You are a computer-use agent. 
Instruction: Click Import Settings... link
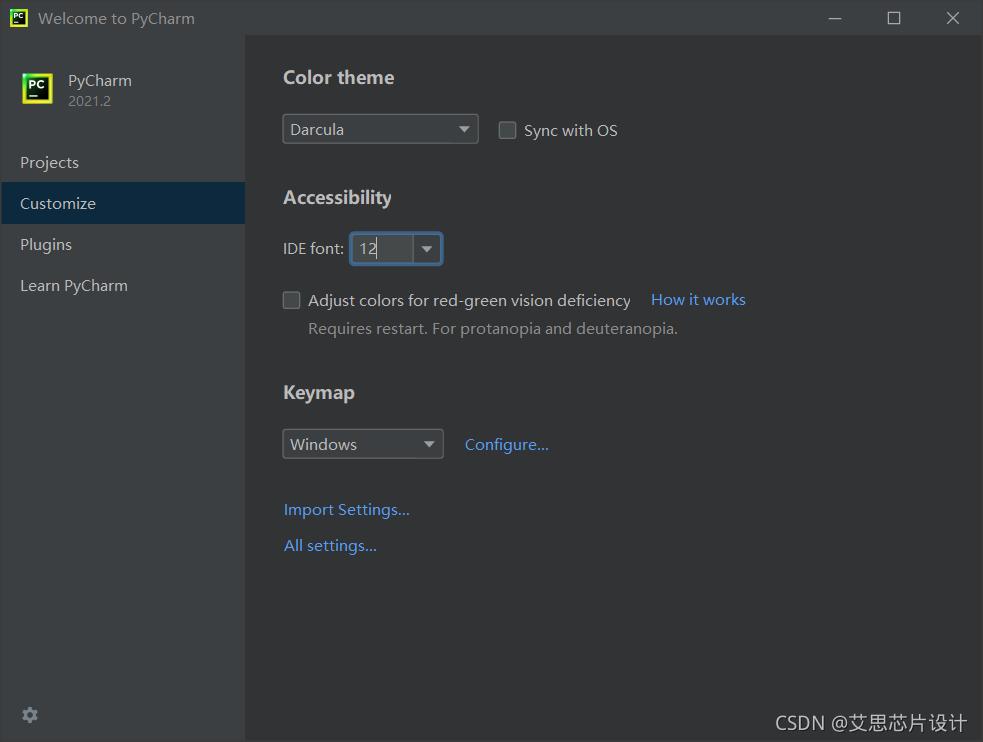[x=347, y=509]
